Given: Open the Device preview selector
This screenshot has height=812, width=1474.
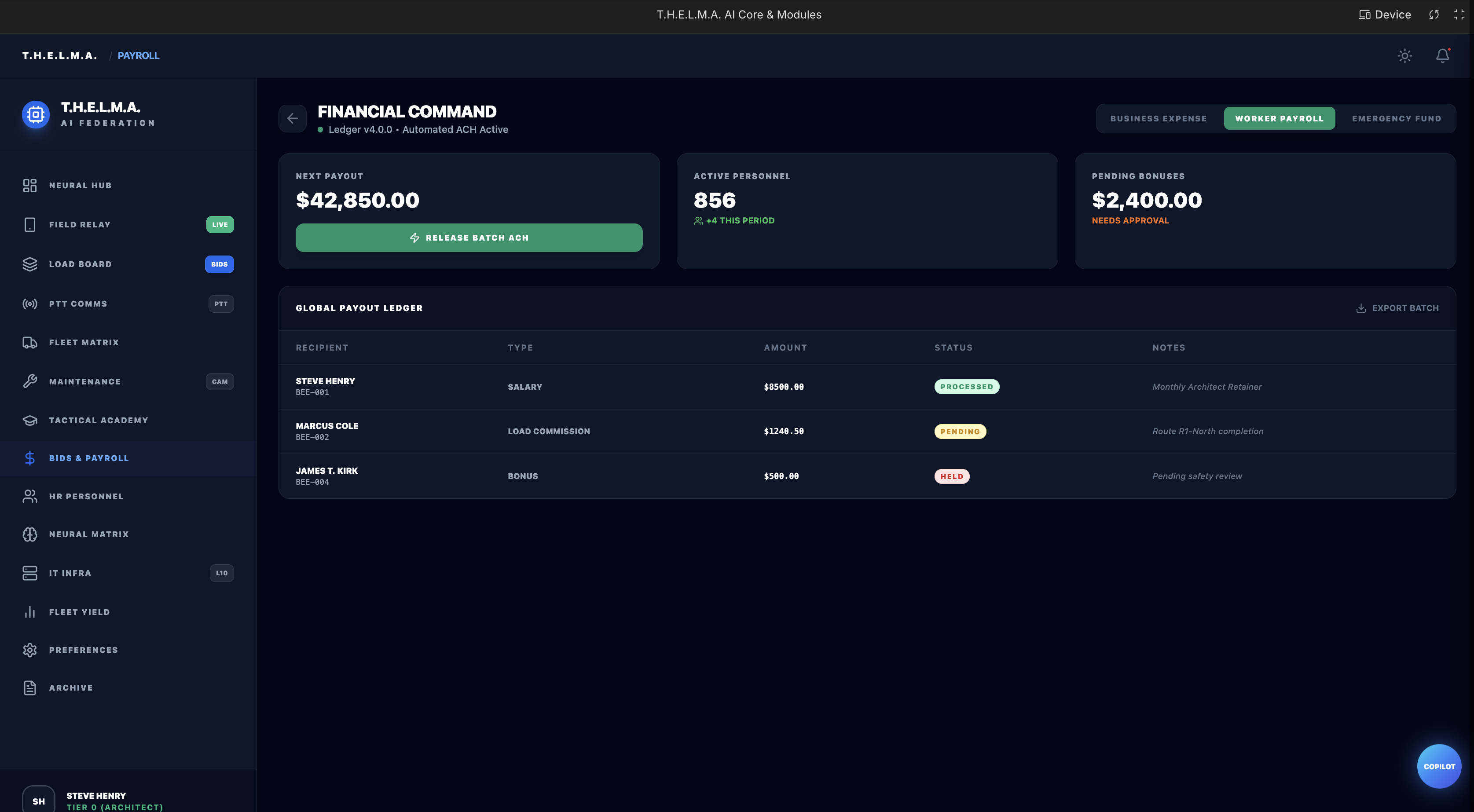Looking at the screenshot, I should click(1385, 15).
